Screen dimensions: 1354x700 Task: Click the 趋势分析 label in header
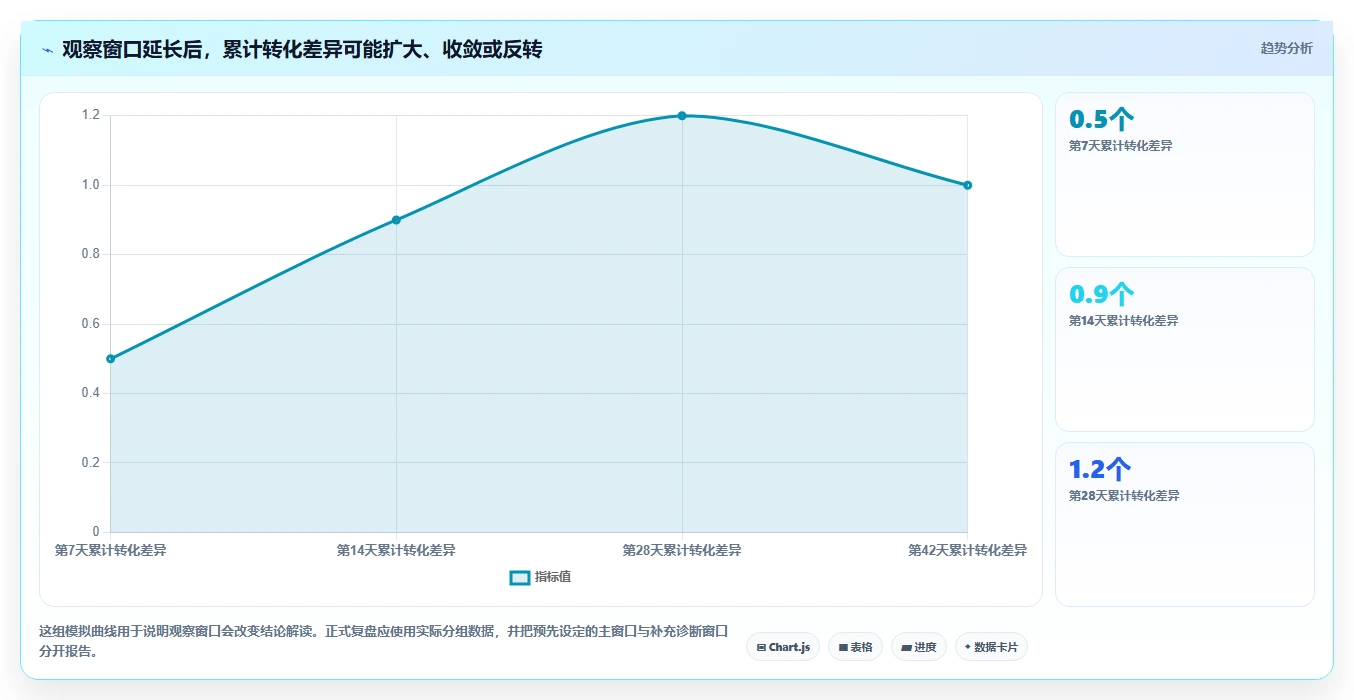[1286, 48]
